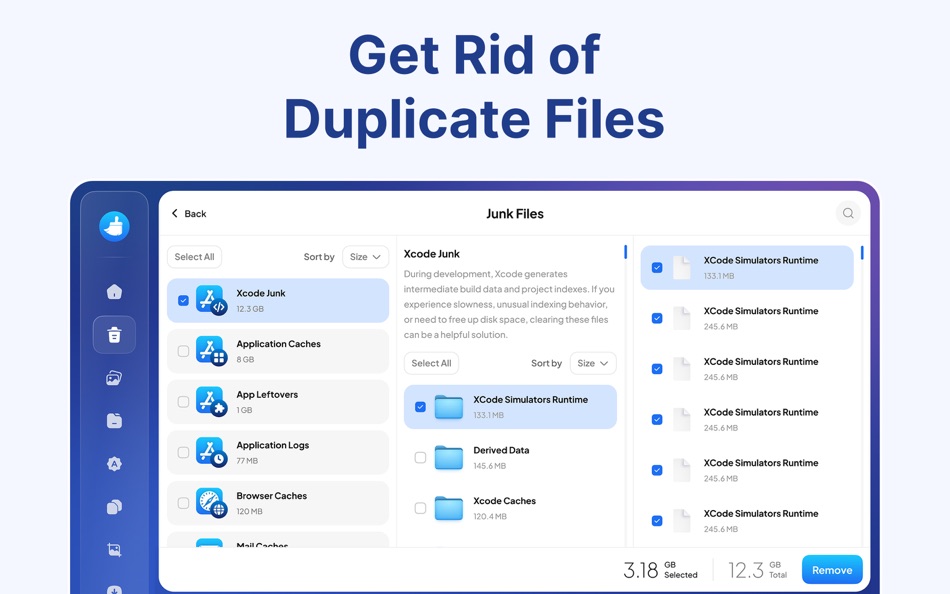The height and width of the screenshot is (594, 950).
Task: Click the XCode Simulators Runtime folder icon
Action: click(x=449, y=407)
